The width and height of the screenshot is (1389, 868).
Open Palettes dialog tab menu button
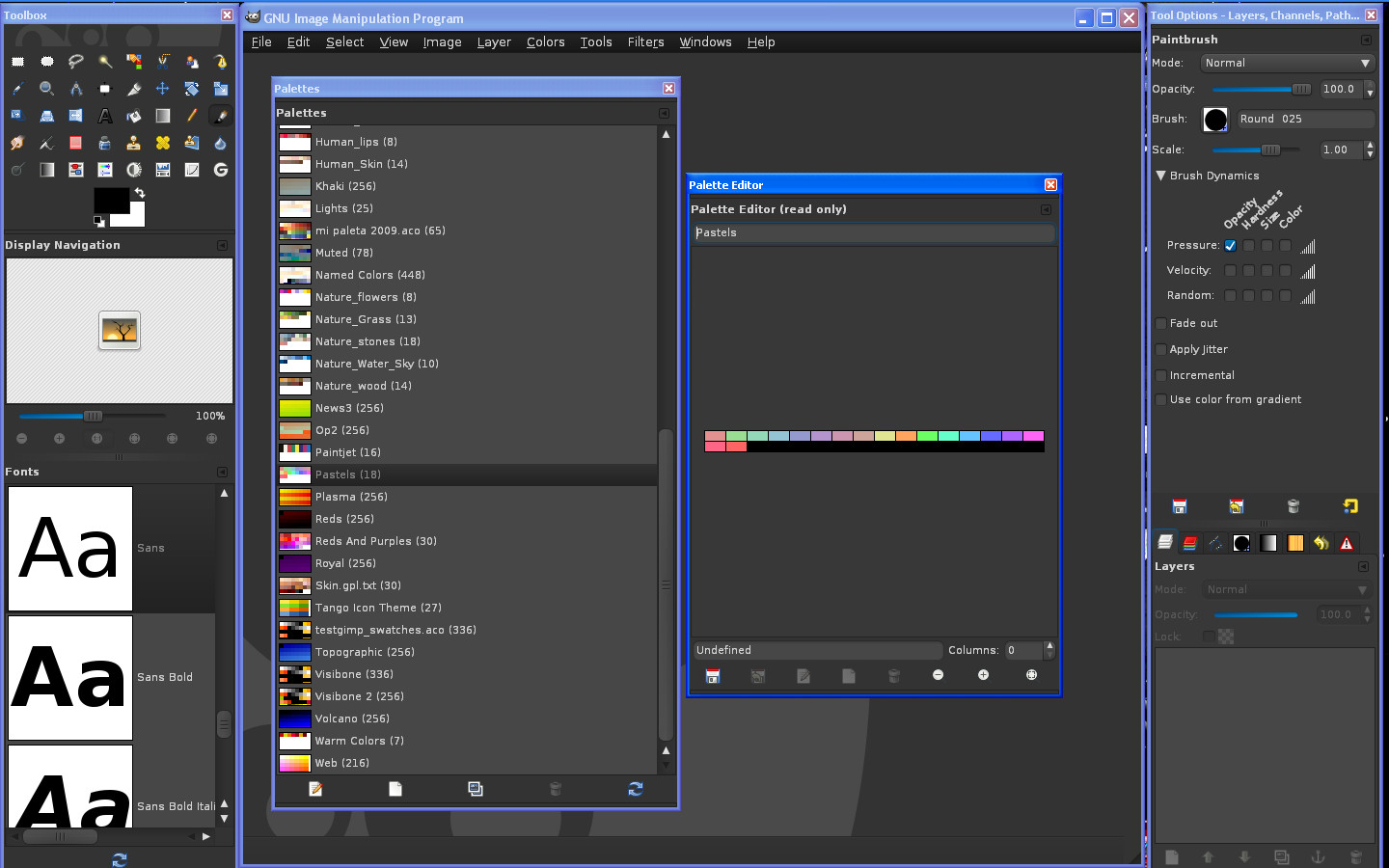[664, 113]
